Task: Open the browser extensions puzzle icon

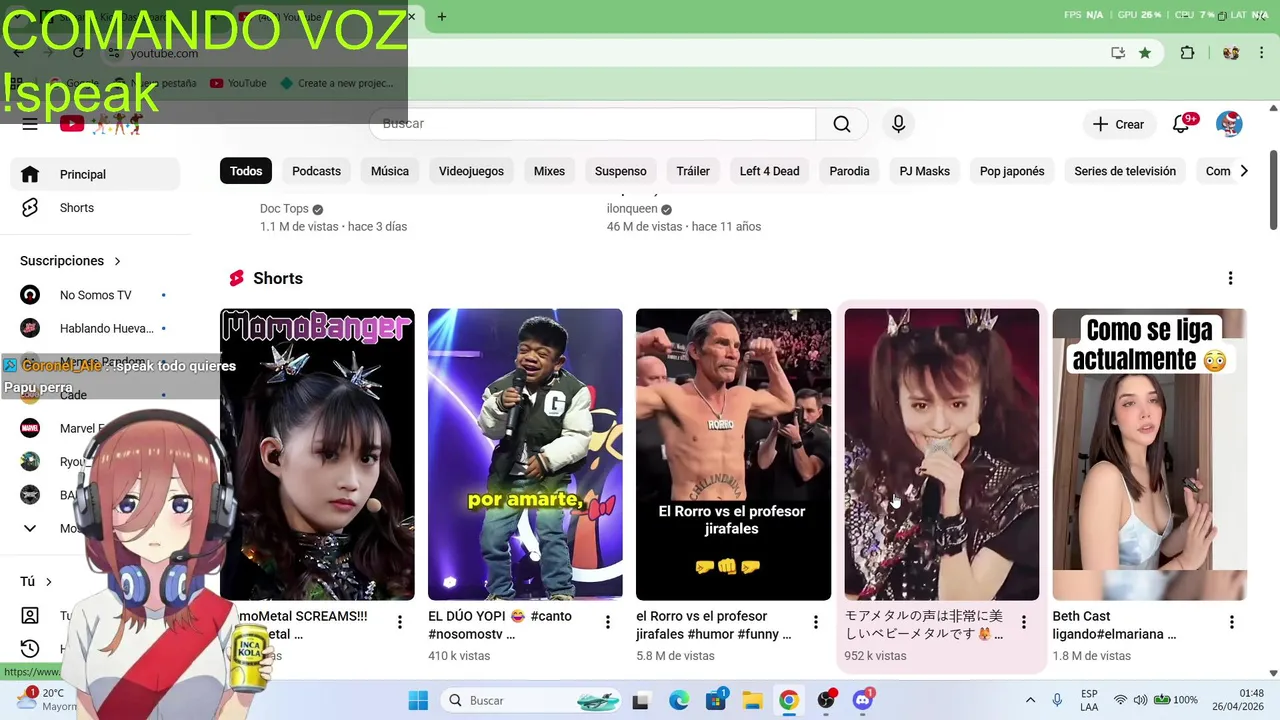Action: pyautogui.click(x=1187, y=53)
